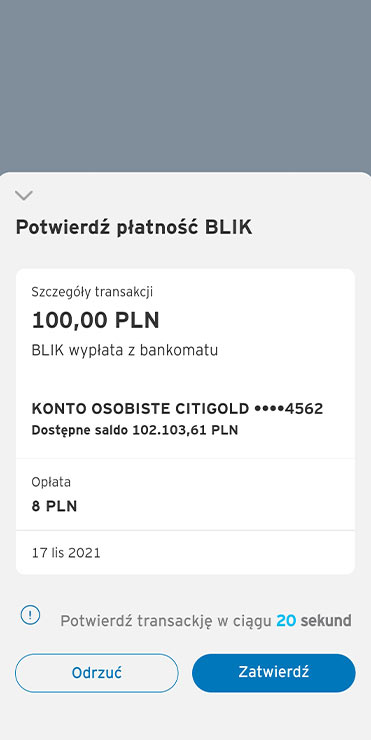
Task: Tap the masked account number ending in 4562
Action: point(288,409)
